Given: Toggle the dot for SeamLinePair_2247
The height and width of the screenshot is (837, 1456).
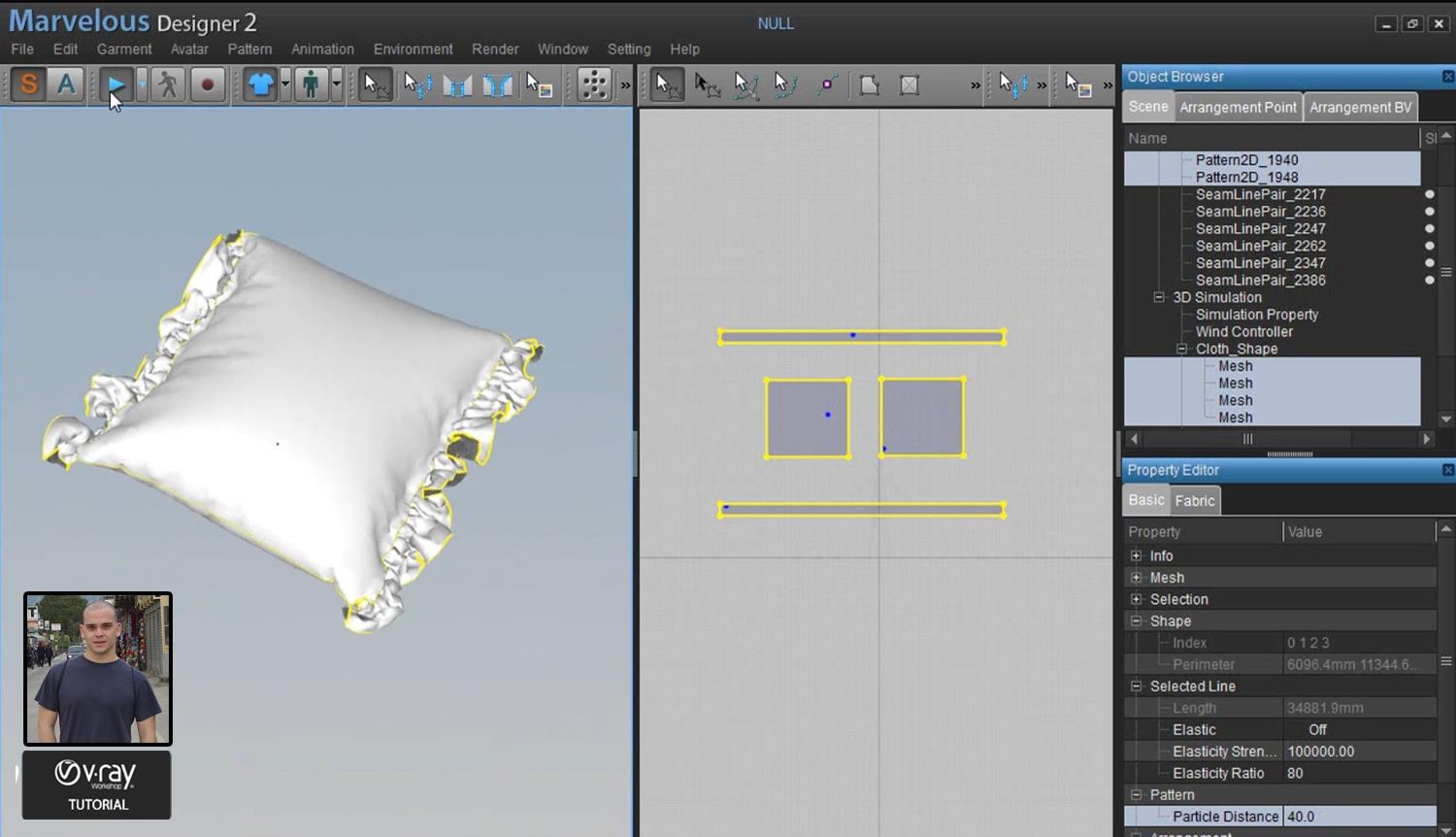Looking at the screenshot, I should click(x=1429, y=229).
